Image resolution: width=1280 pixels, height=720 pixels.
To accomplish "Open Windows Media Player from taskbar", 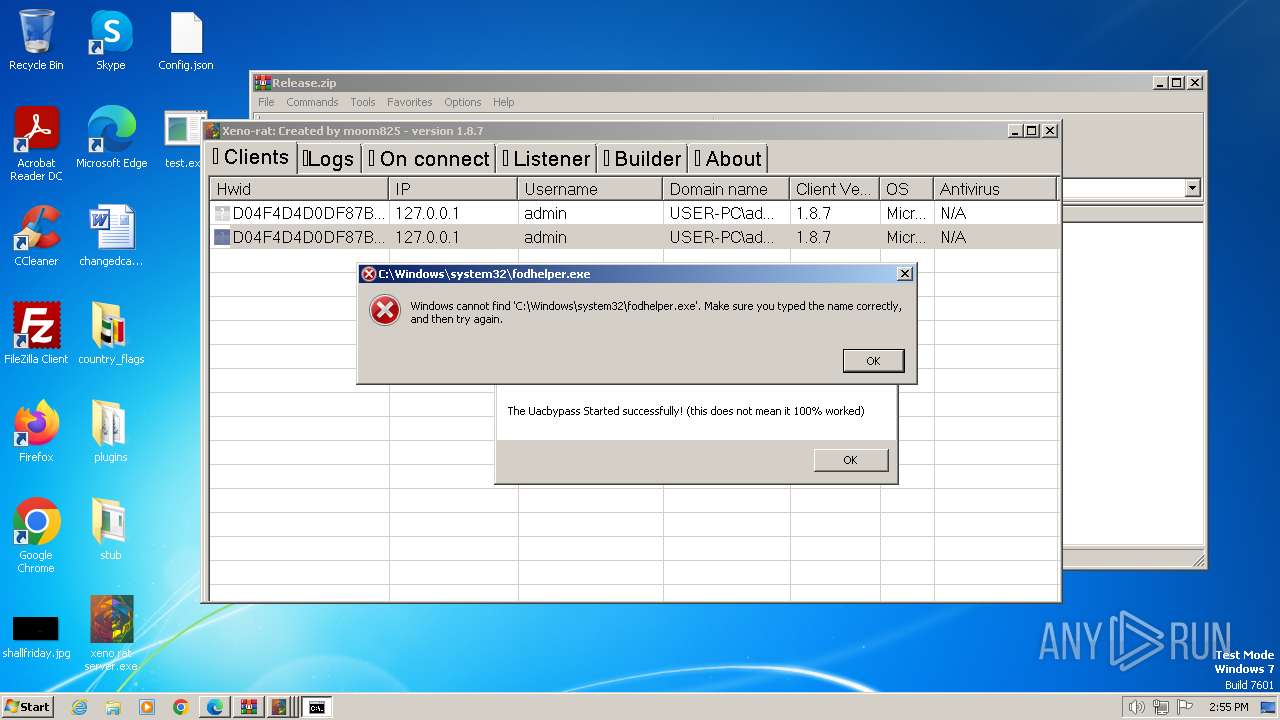I will click(147, 707).
